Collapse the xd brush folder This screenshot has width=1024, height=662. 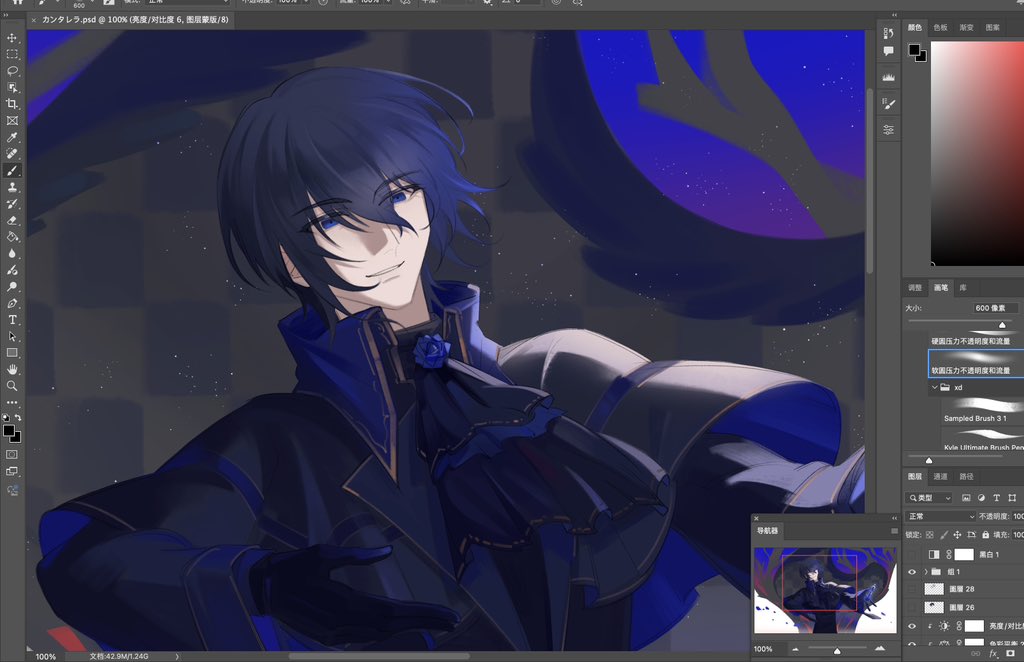[935, 387]
